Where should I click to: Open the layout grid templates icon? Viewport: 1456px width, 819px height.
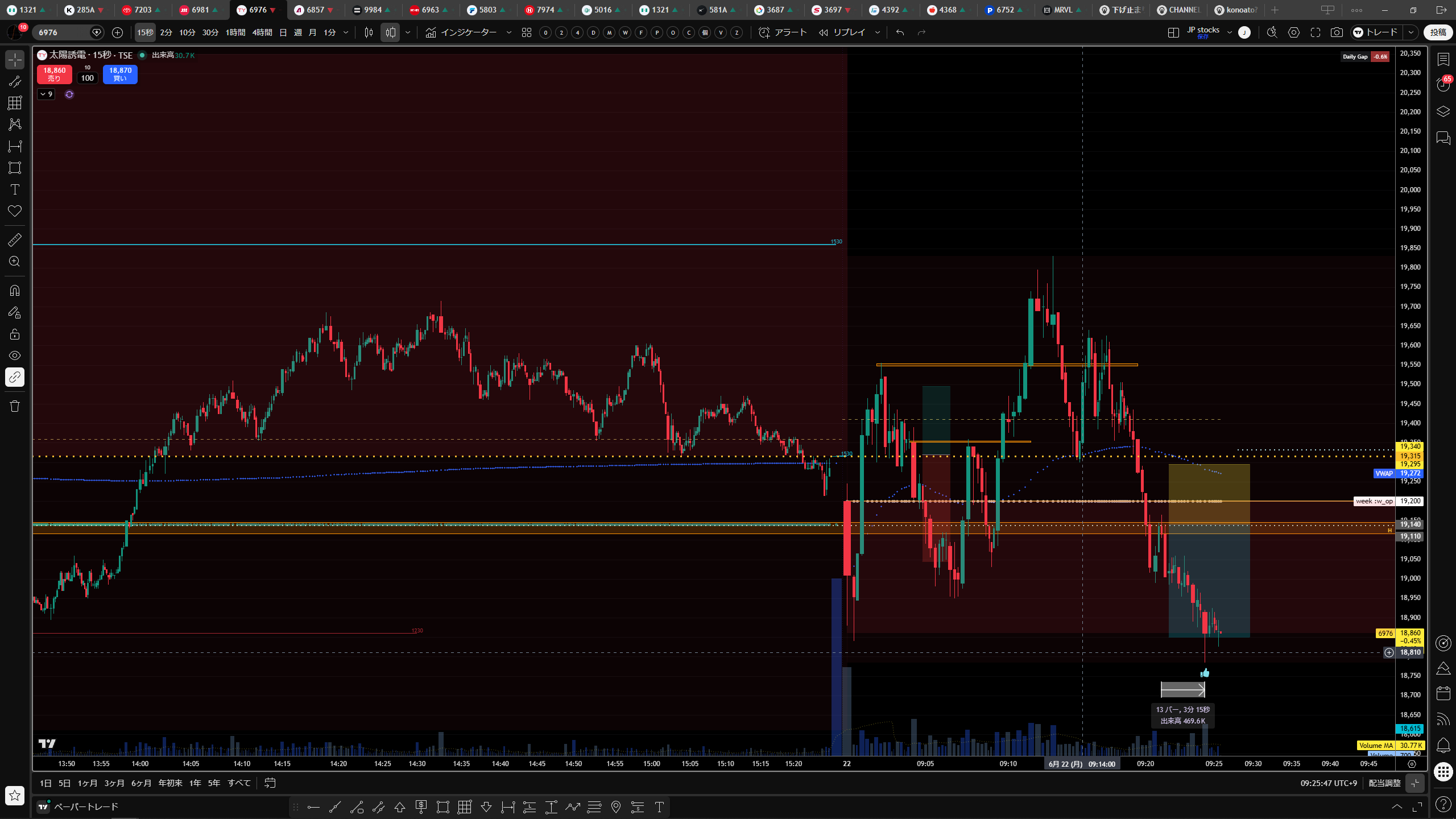[x=527, y=32]
